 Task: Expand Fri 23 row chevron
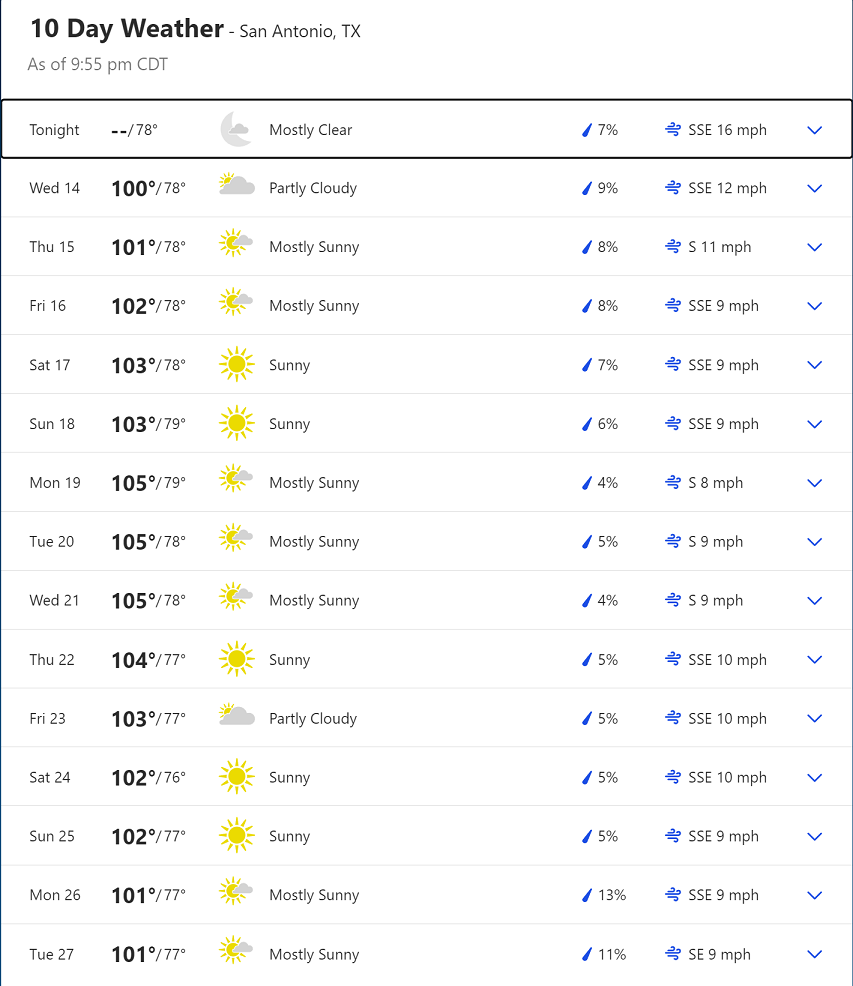click(815, 719)
